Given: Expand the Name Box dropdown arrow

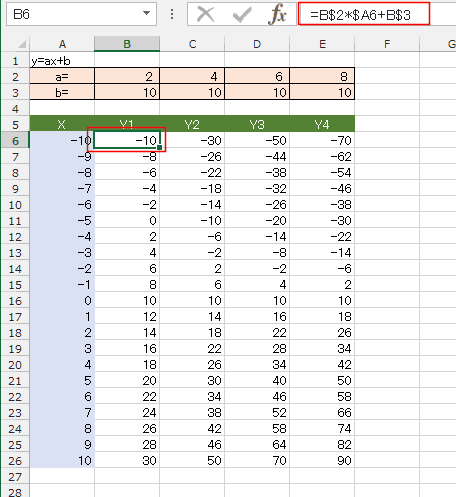Looking at the screenshot, I should pos(146,13).
